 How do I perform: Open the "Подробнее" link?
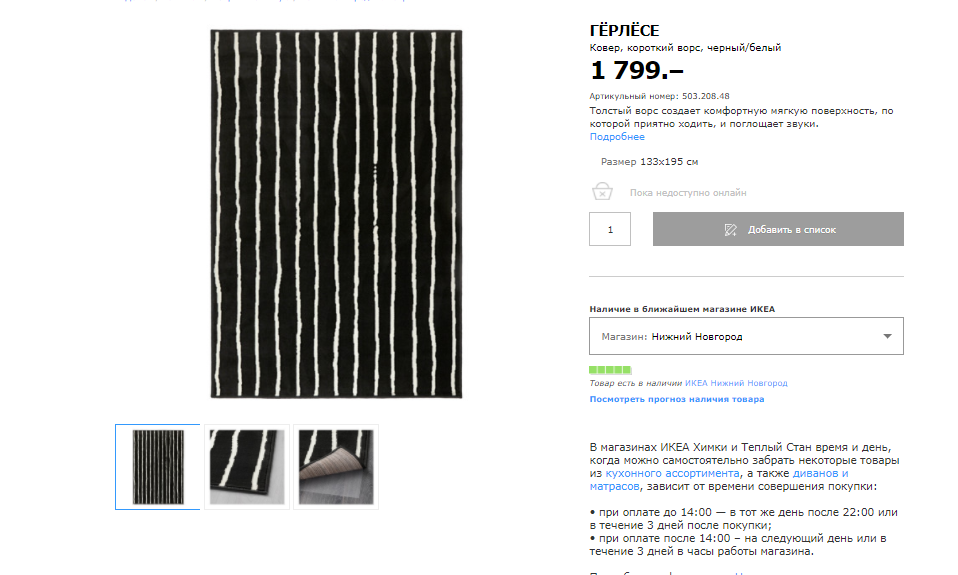[617, 137]
